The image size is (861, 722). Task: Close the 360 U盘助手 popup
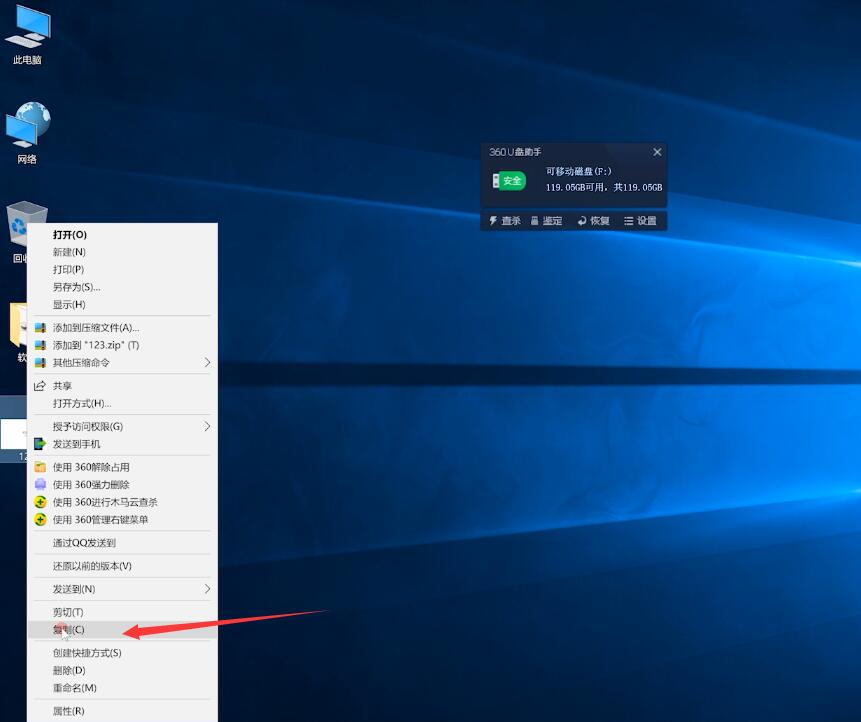click(x=657, y=152)
